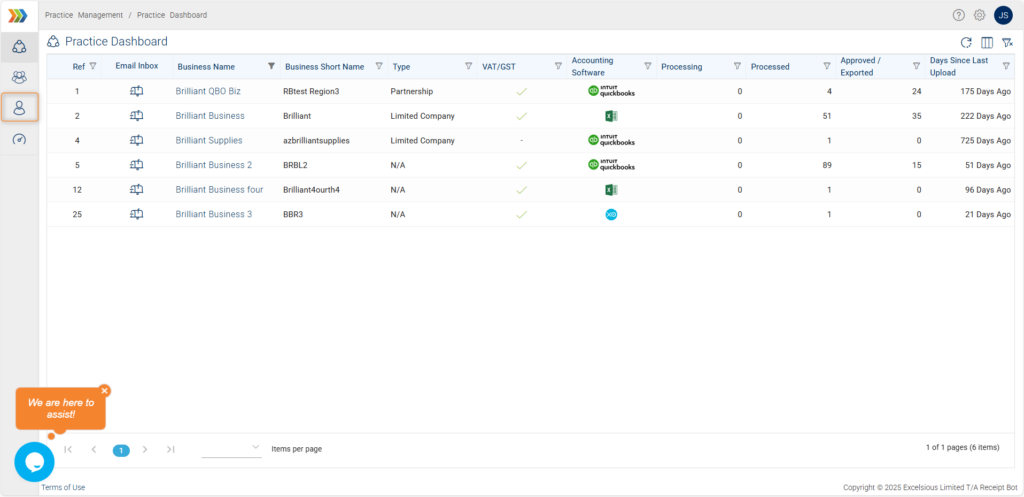Screen dimensions: 1024x497
Task: Open the Business Name column filter
Action: tap(271, 66)
